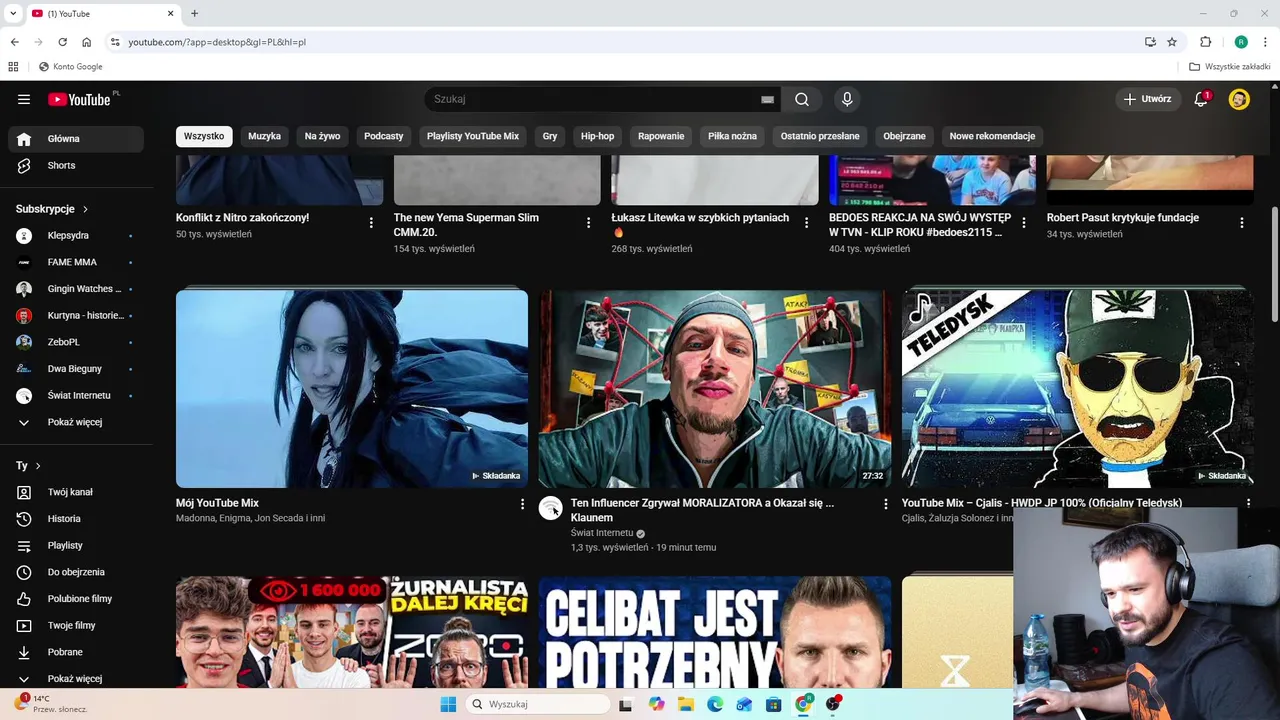
Task: Select the Ostatnio przesłane chip
Action: tap(820, 136)
